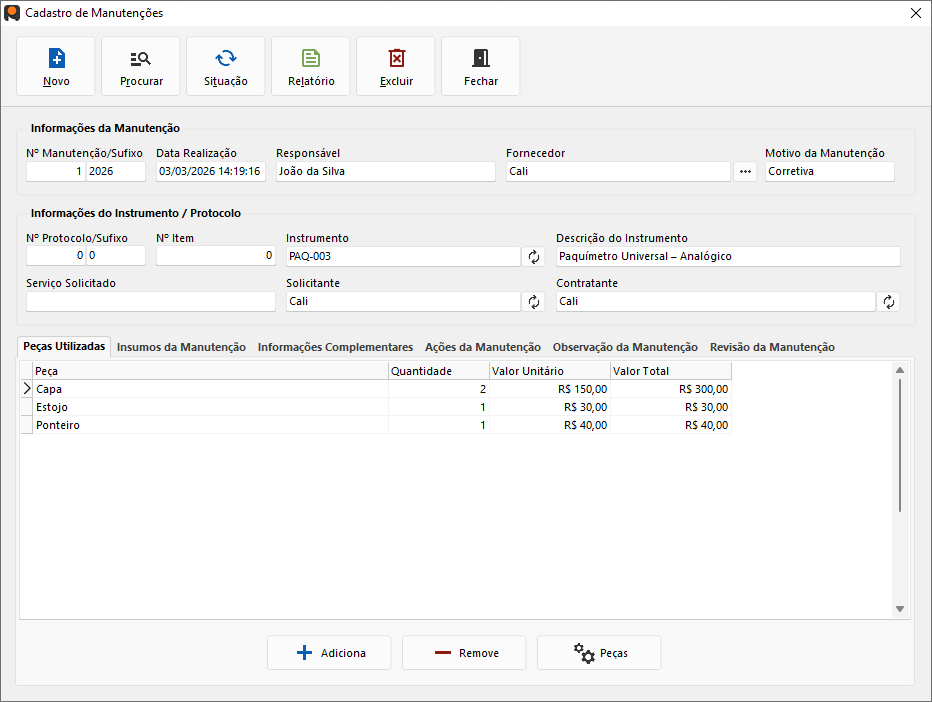Viewport: 932px width, 702px height.
Task: Click refresh icon beside Solicitante field
Action: tap(534, 302)
